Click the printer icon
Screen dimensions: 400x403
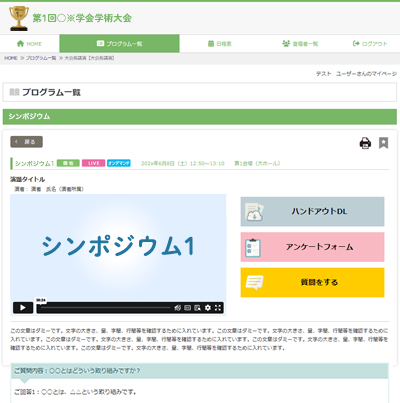365,143
